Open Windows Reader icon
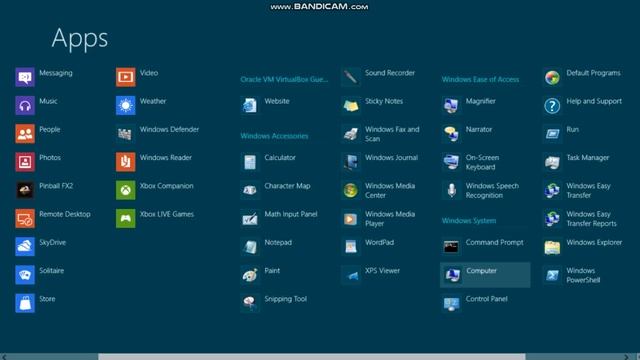 [x=126, y=162]
